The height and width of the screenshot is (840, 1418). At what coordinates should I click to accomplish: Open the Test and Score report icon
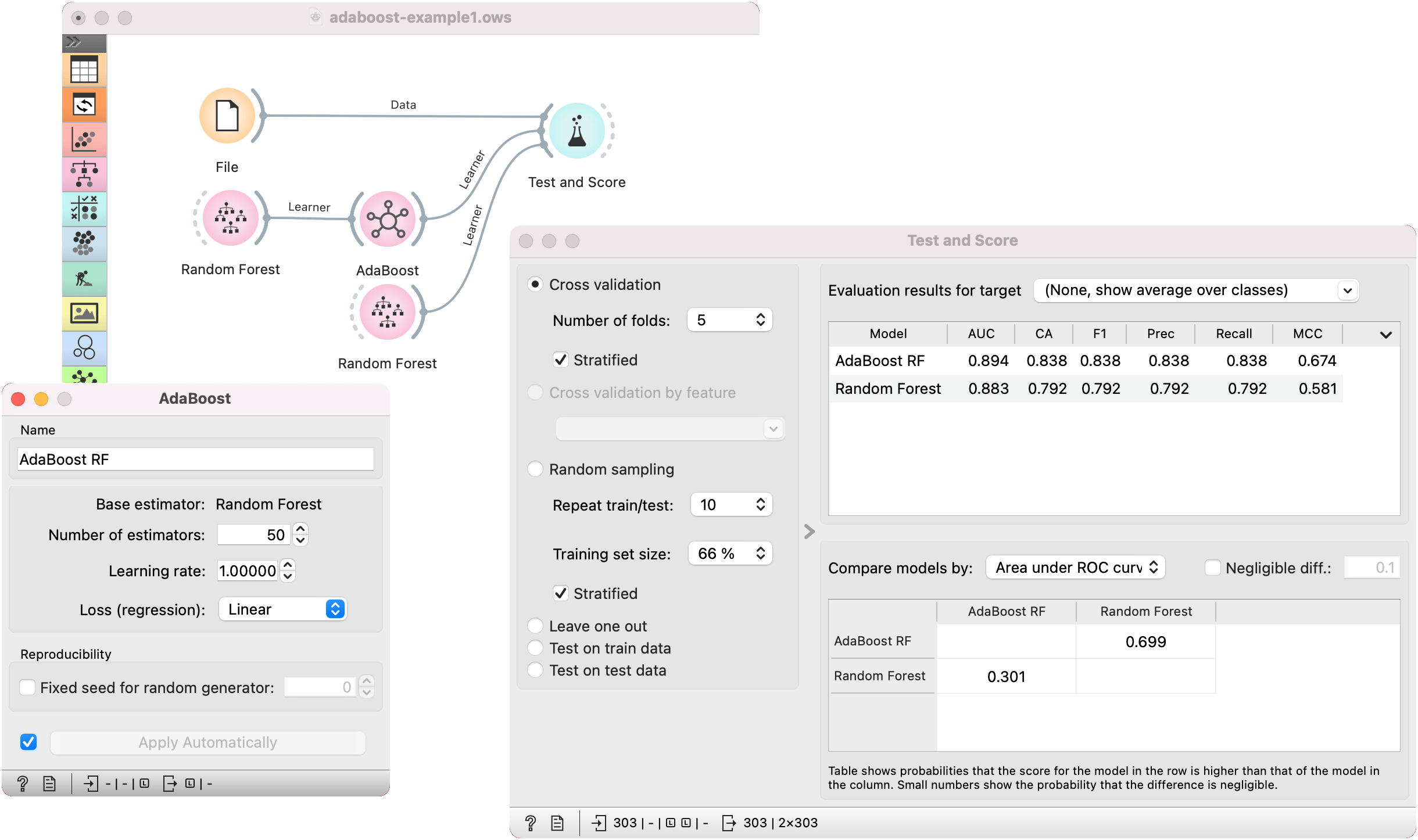(x=557, y=823)
